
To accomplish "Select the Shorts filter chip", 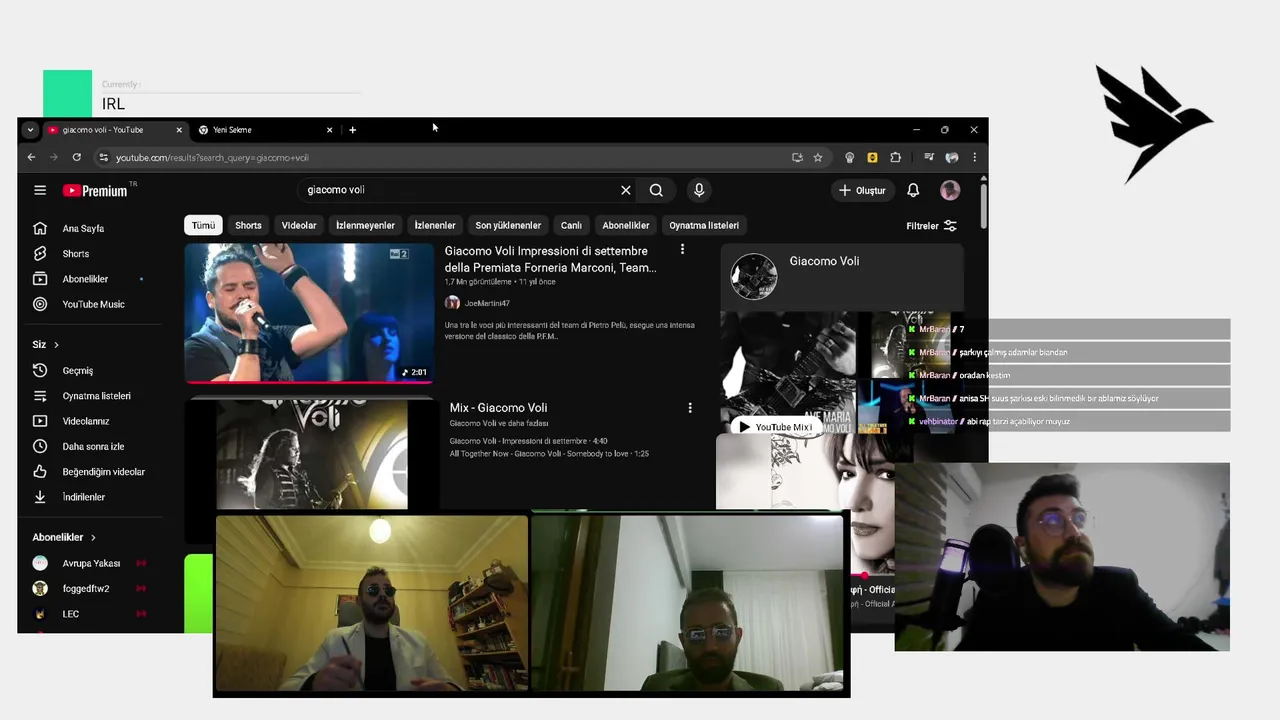I will point(248,225).
